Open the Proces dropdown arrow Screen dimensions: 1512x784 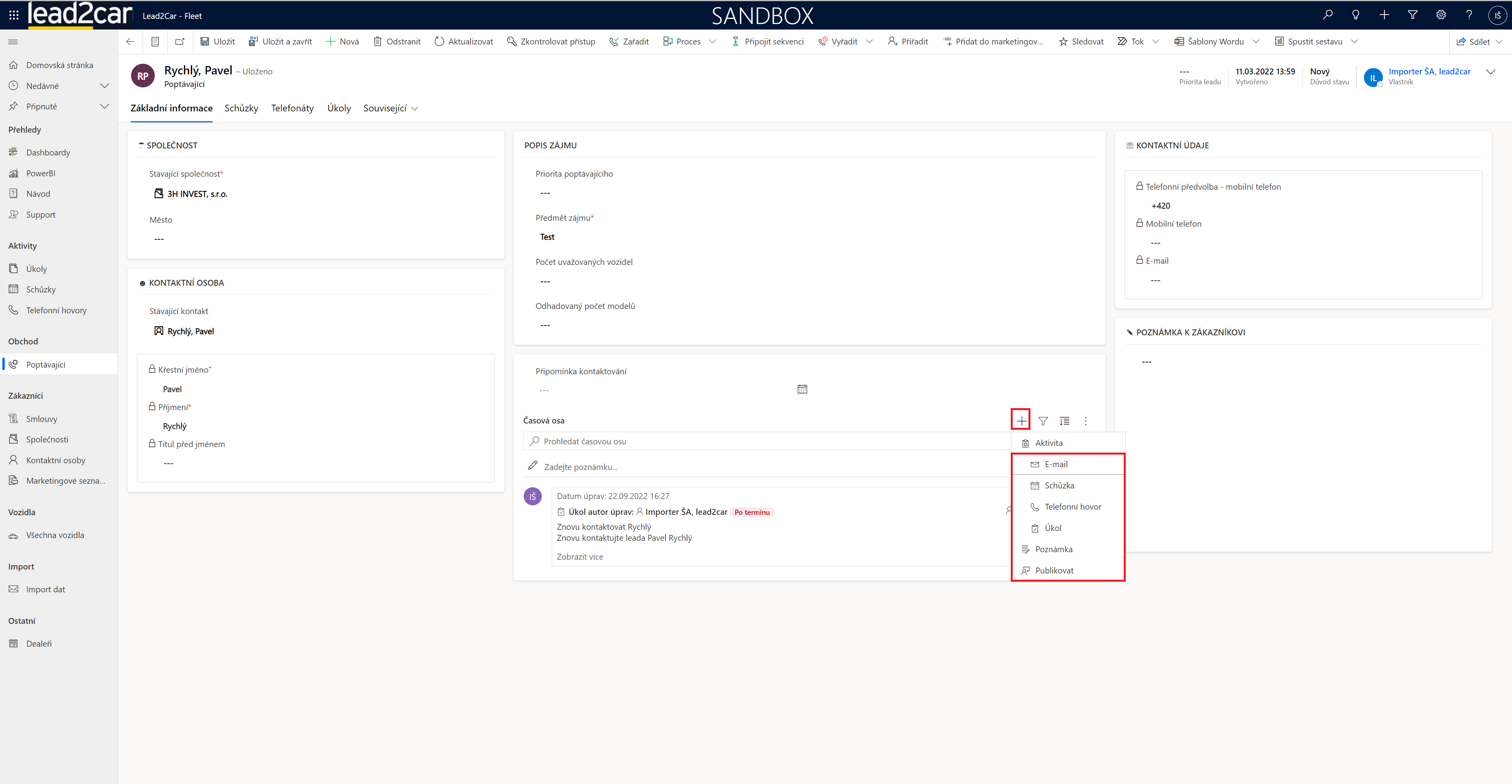coord(713,42)
